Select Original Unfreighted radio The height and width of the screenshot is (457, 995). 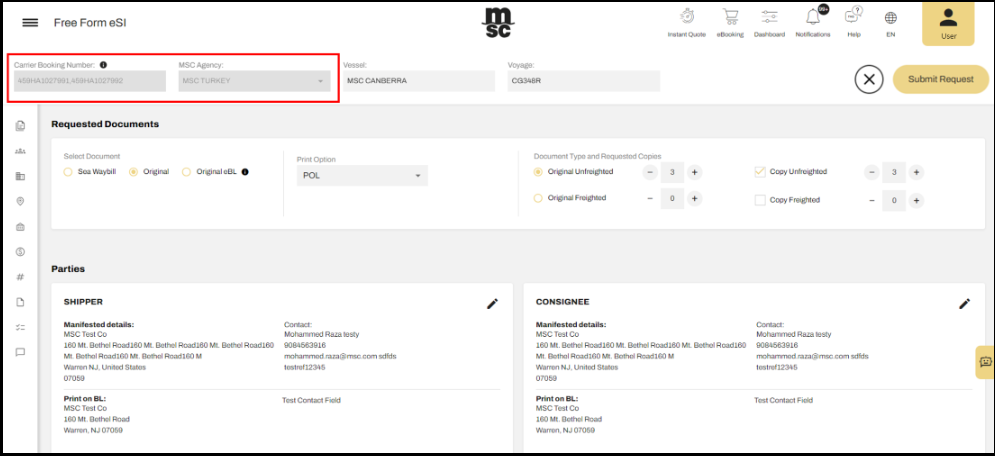click(x=538, y=171)
